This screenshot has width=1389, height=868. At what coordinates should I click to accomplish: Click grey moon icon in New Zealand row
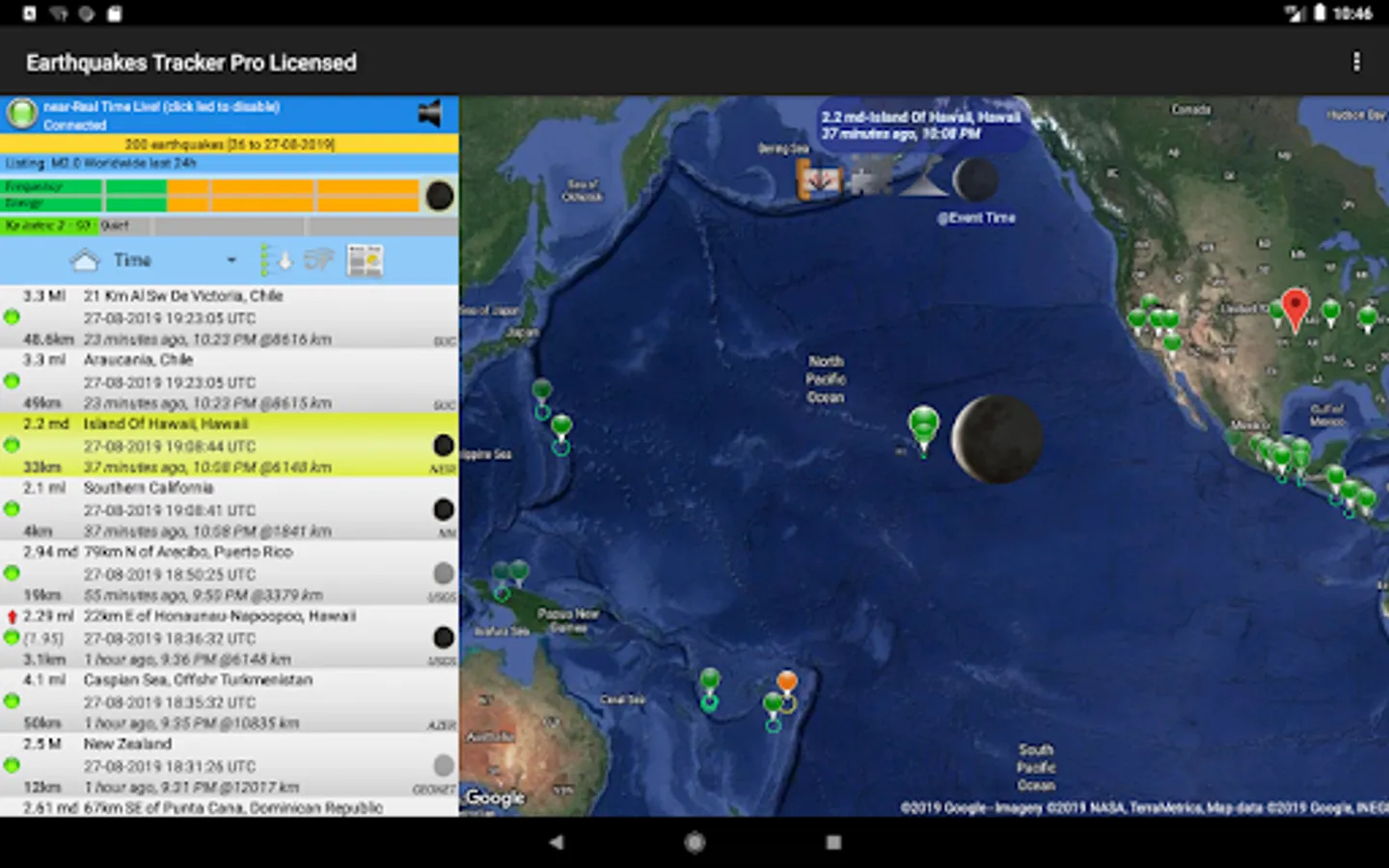click(444, 766)
